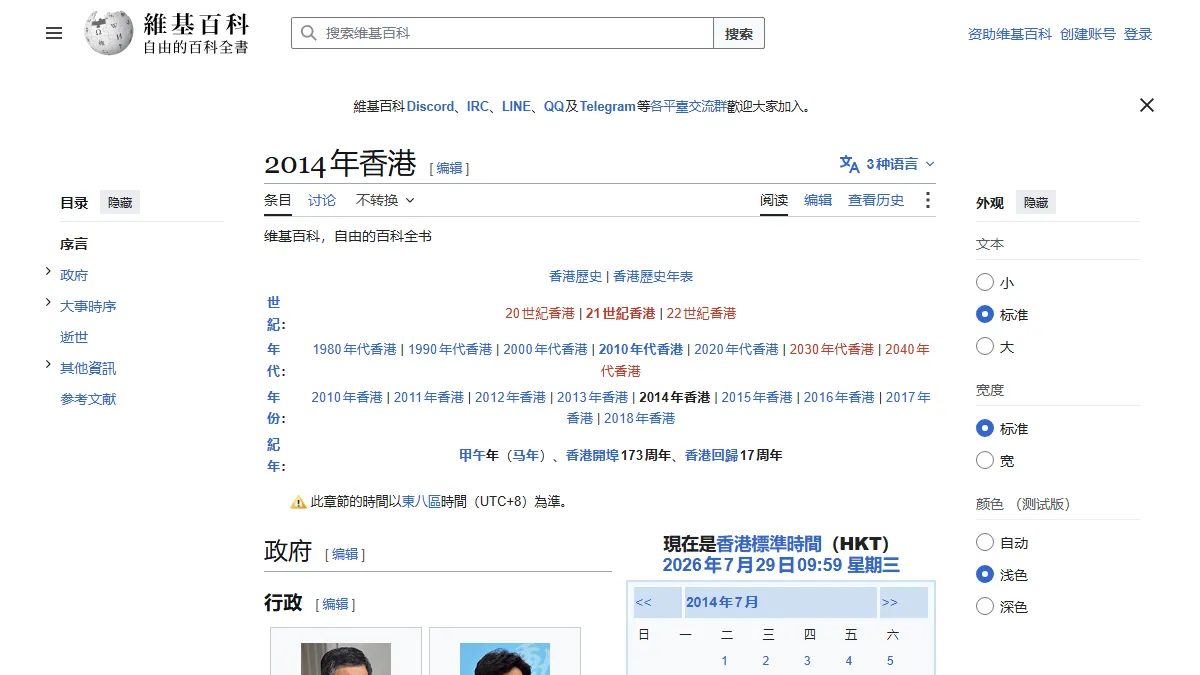Select small text size 小

pyautogui.click(x=985, y=283)
